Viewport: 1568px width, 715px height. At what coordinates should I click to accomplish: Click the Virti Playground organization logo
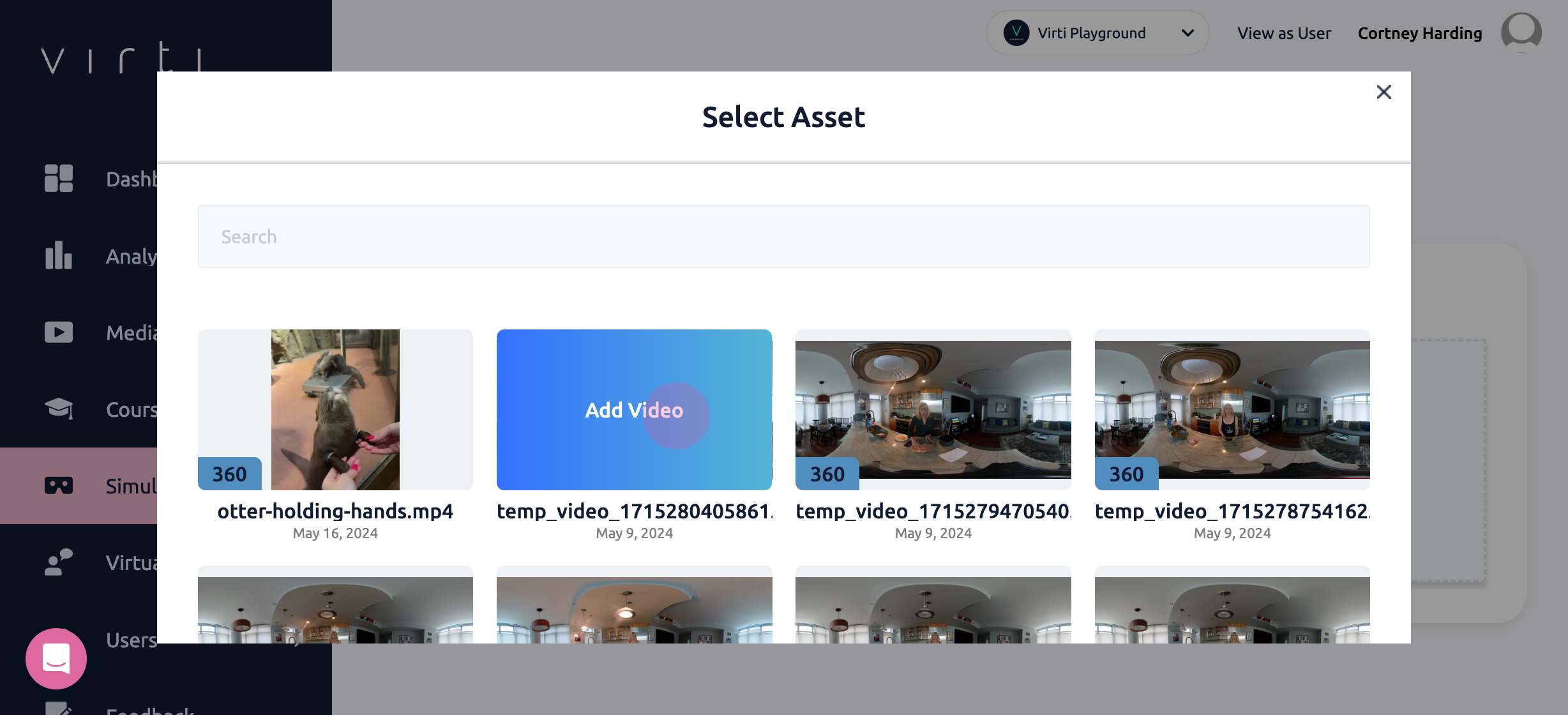1016,33
